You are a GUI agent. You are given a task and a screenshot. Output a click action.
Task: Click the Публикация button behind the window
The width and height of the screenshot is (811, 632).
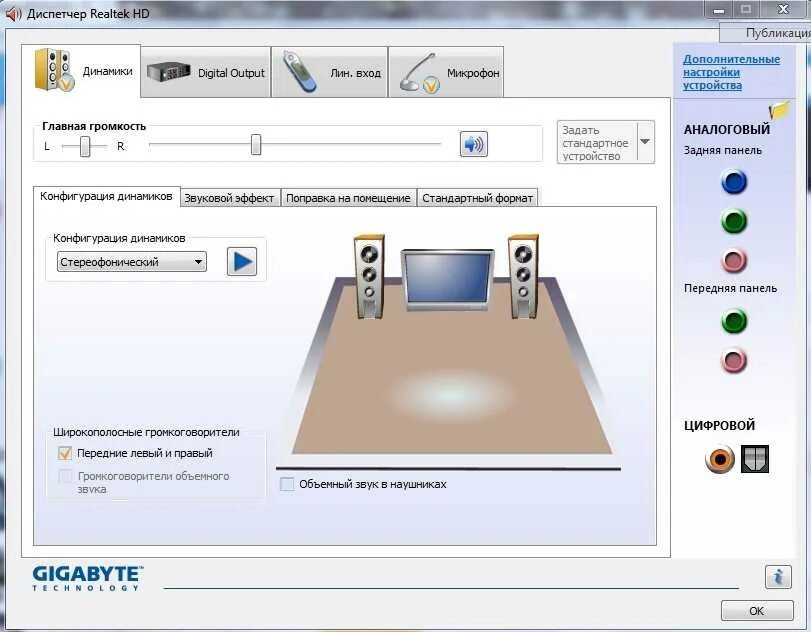click(x=765, y=33)
